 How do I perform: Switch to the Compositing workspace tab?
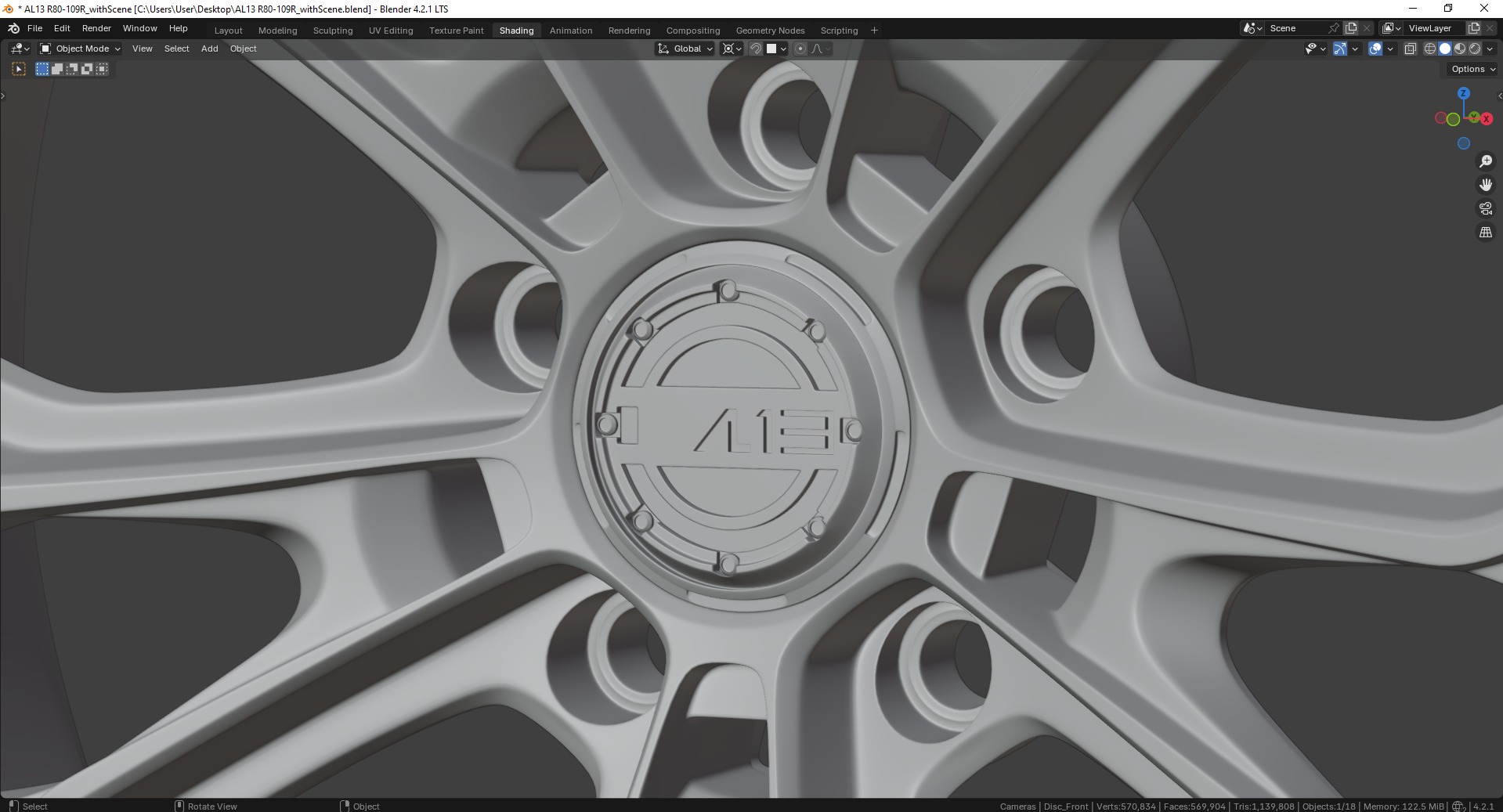(693, 31)
